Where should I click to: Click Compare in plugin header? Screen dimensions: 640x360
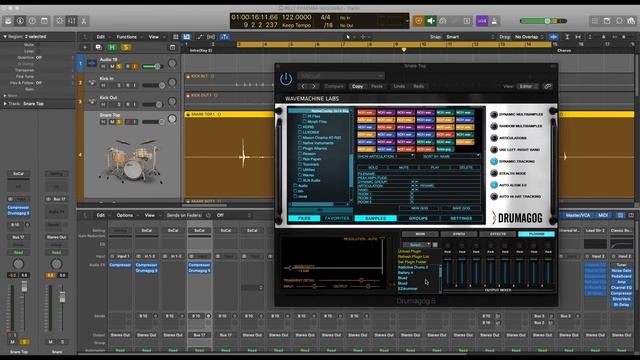point(334,86)
